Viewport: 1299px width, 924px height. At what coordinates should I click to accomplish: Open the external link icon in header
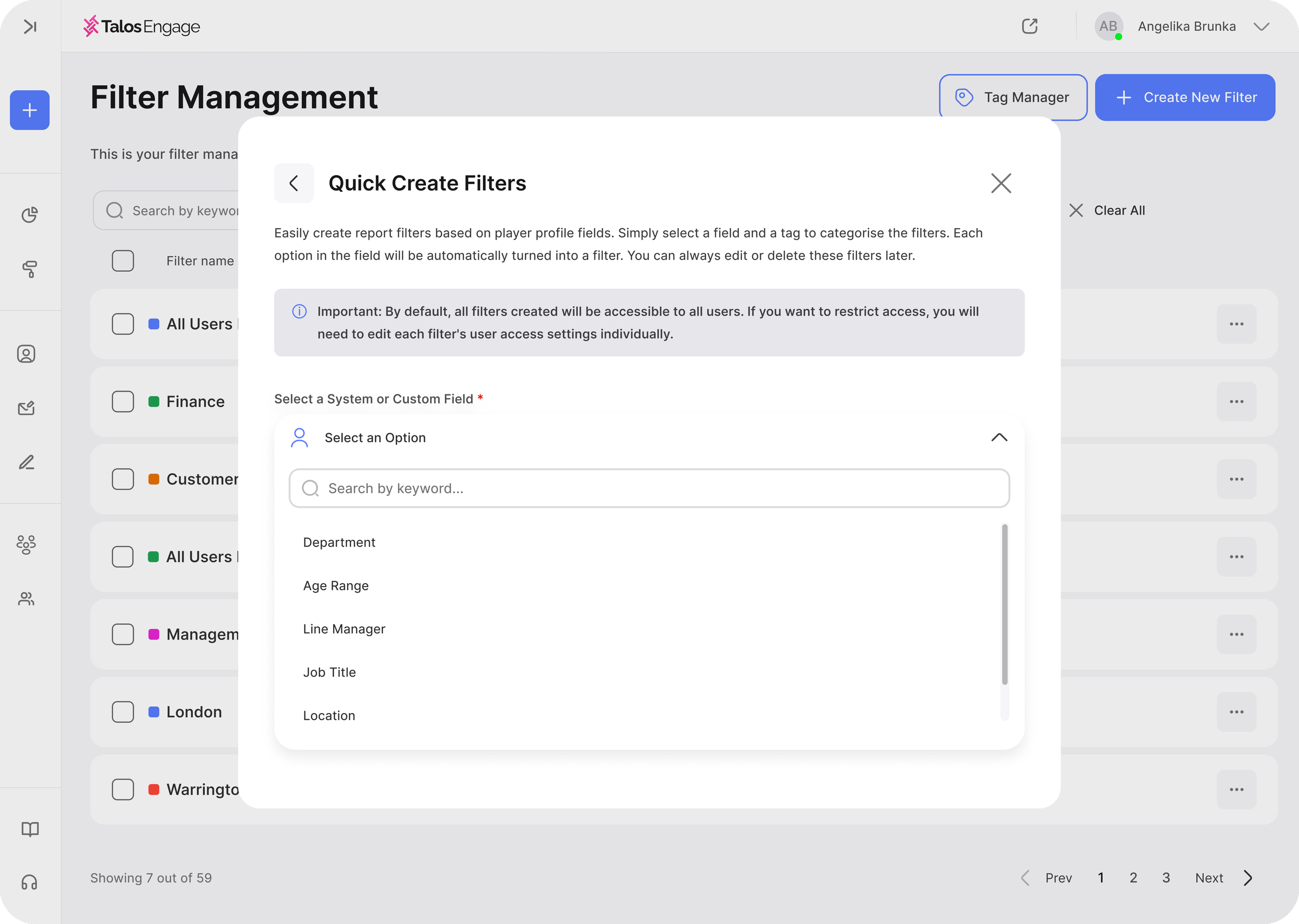tap(1029, 26)
